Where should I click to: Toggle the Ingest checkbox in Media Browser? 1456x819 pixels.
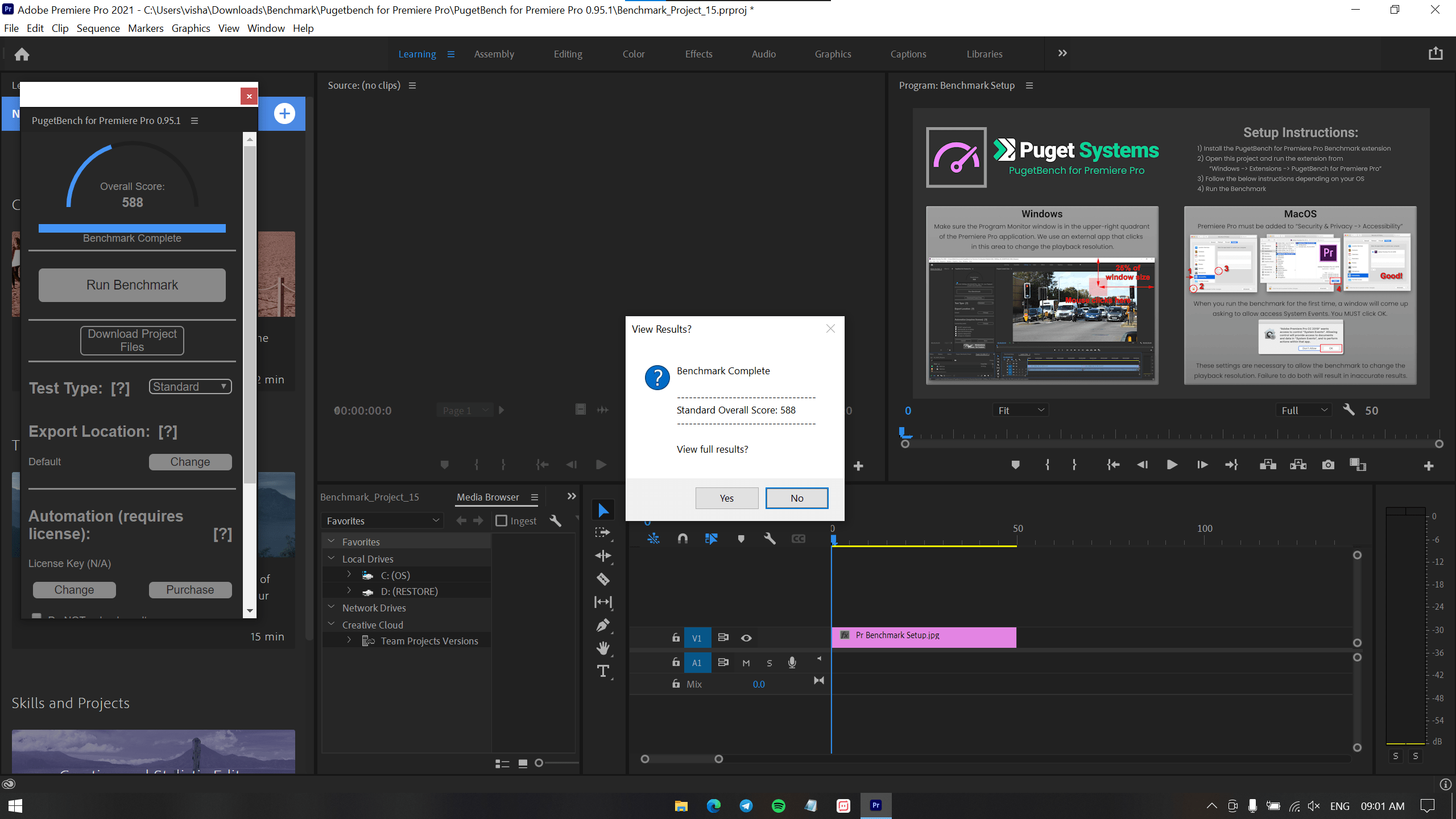(501, 520)
